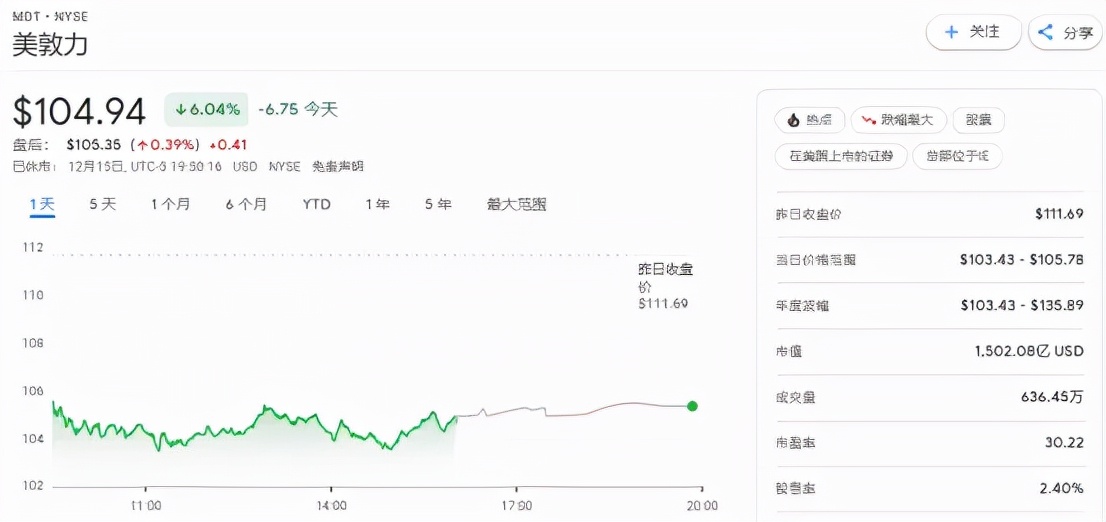Click the P/E ratio value 30.22
1106x522 pixels.
tap(1064, 443)
